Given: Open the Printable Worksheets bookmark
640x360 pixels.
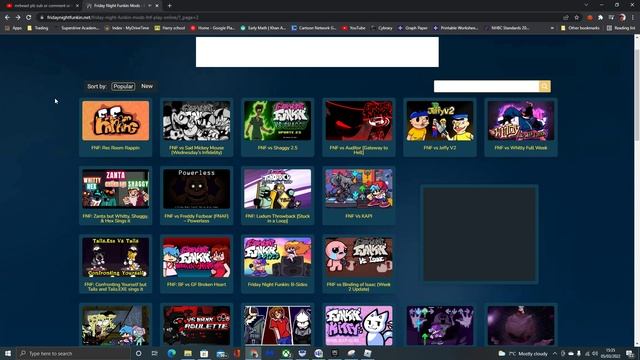Looking at the screenshot, I should point(456,28).
